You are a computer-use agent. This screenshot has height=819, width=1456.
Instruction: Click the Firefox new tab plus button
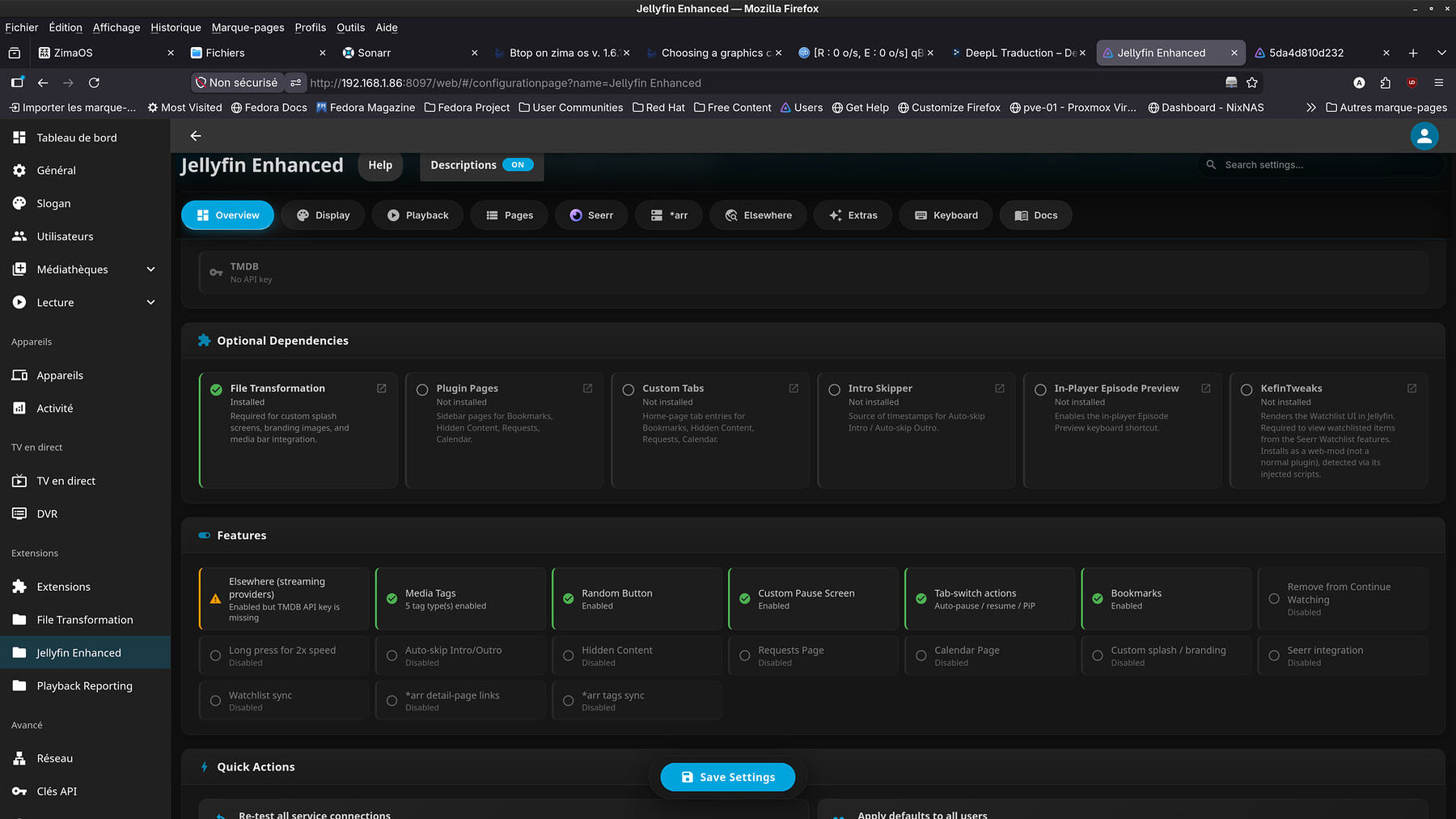coord(1413,53)
